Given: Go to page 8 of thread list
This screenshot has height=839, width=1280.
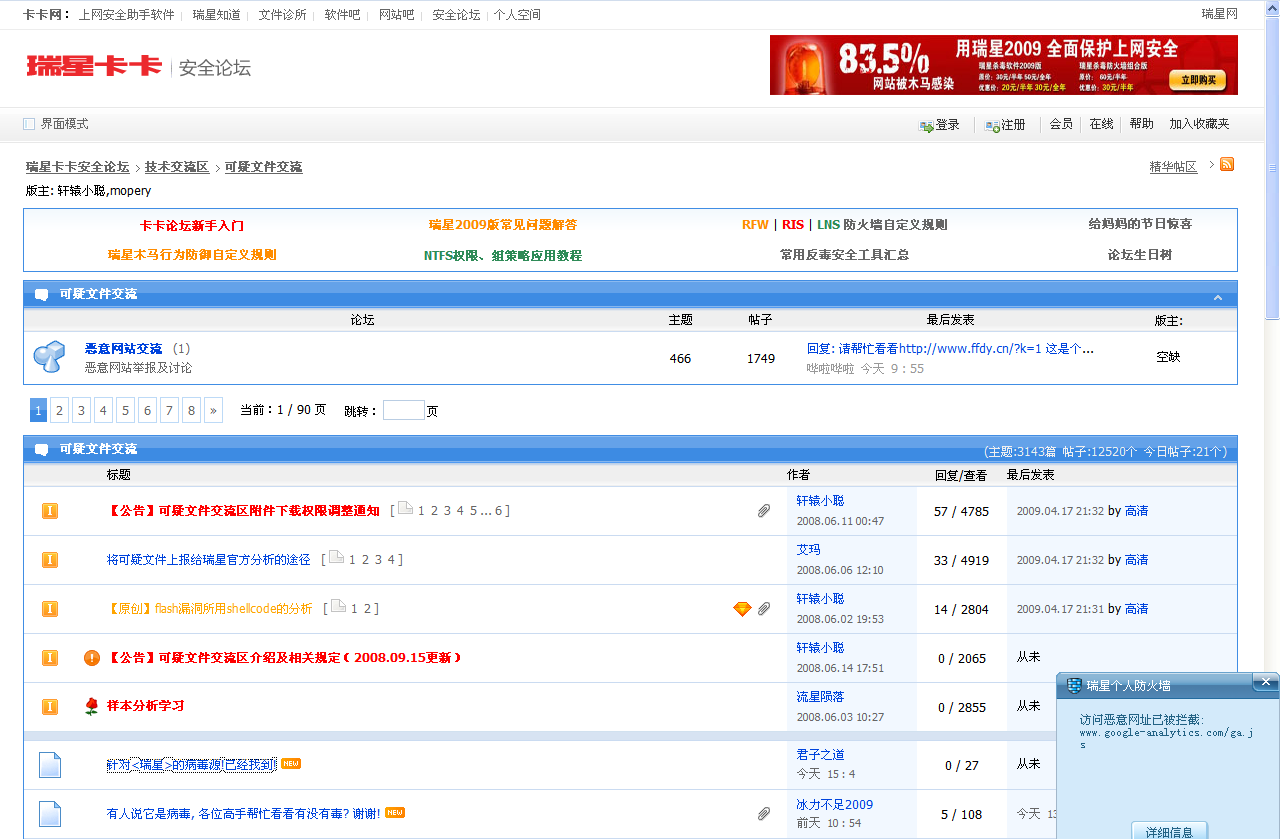Looking at the screenshot, I should 191,410.
